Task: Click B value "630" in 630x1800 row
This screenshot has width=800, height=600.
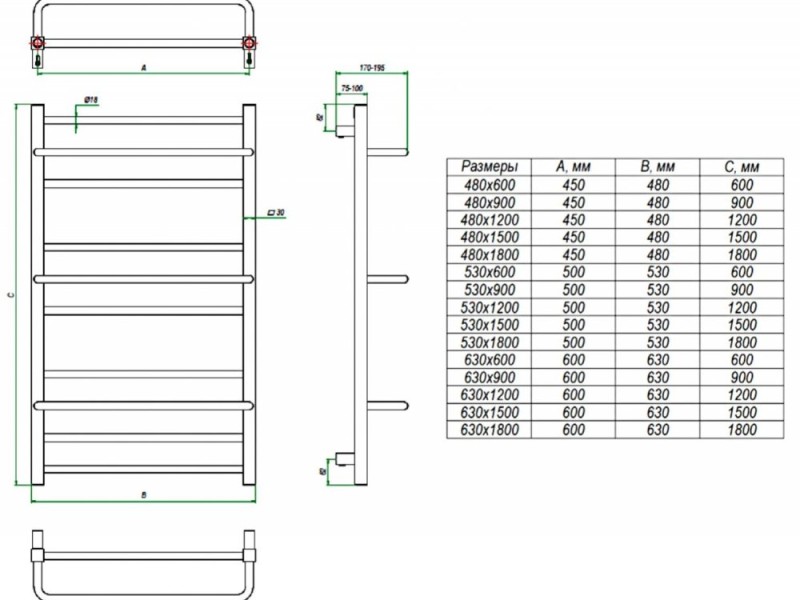Action: tap(657, 430)
